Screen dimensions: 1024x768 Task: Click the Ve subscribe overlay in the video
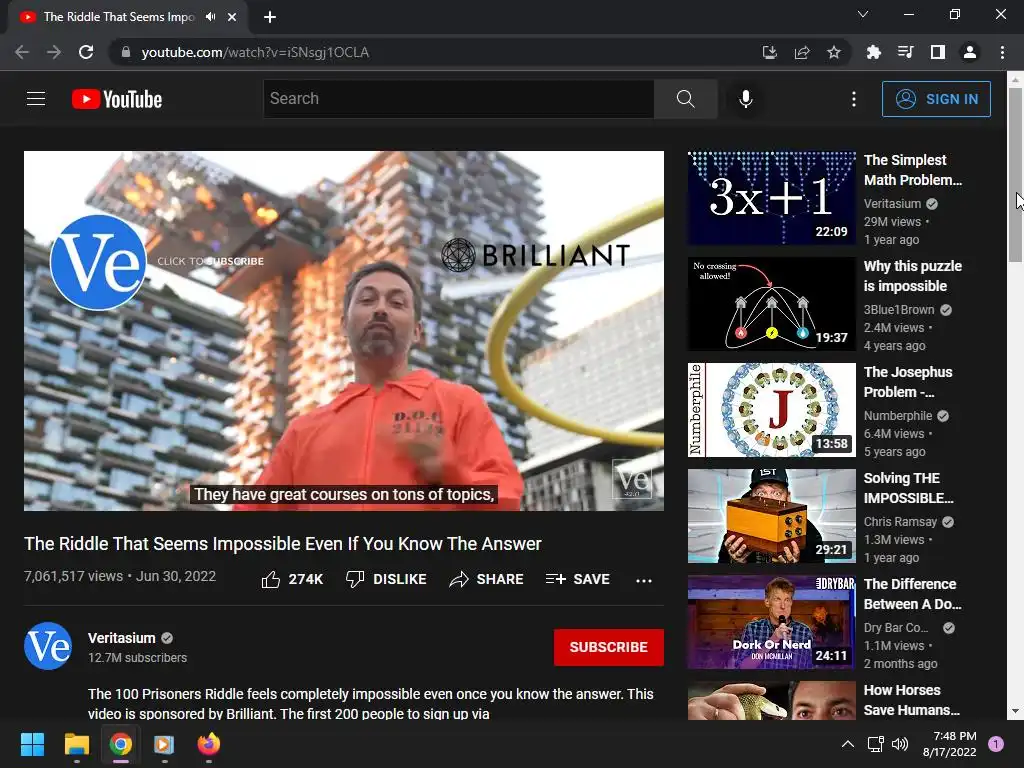[x=98, y=262]
